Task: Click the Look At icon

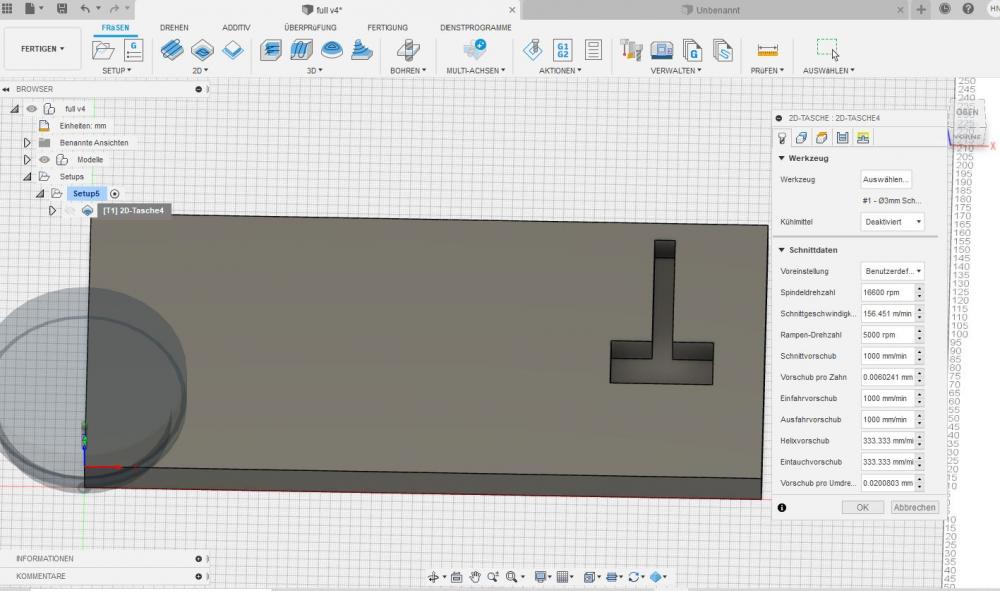Action: click(x=456, y=577)
